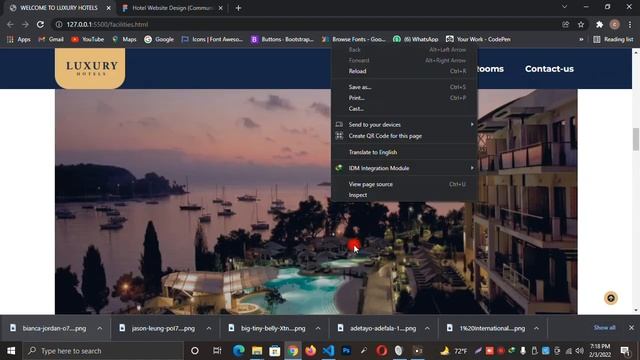
Task: Open File Explorer from taskbar
Action: (257, 351)
